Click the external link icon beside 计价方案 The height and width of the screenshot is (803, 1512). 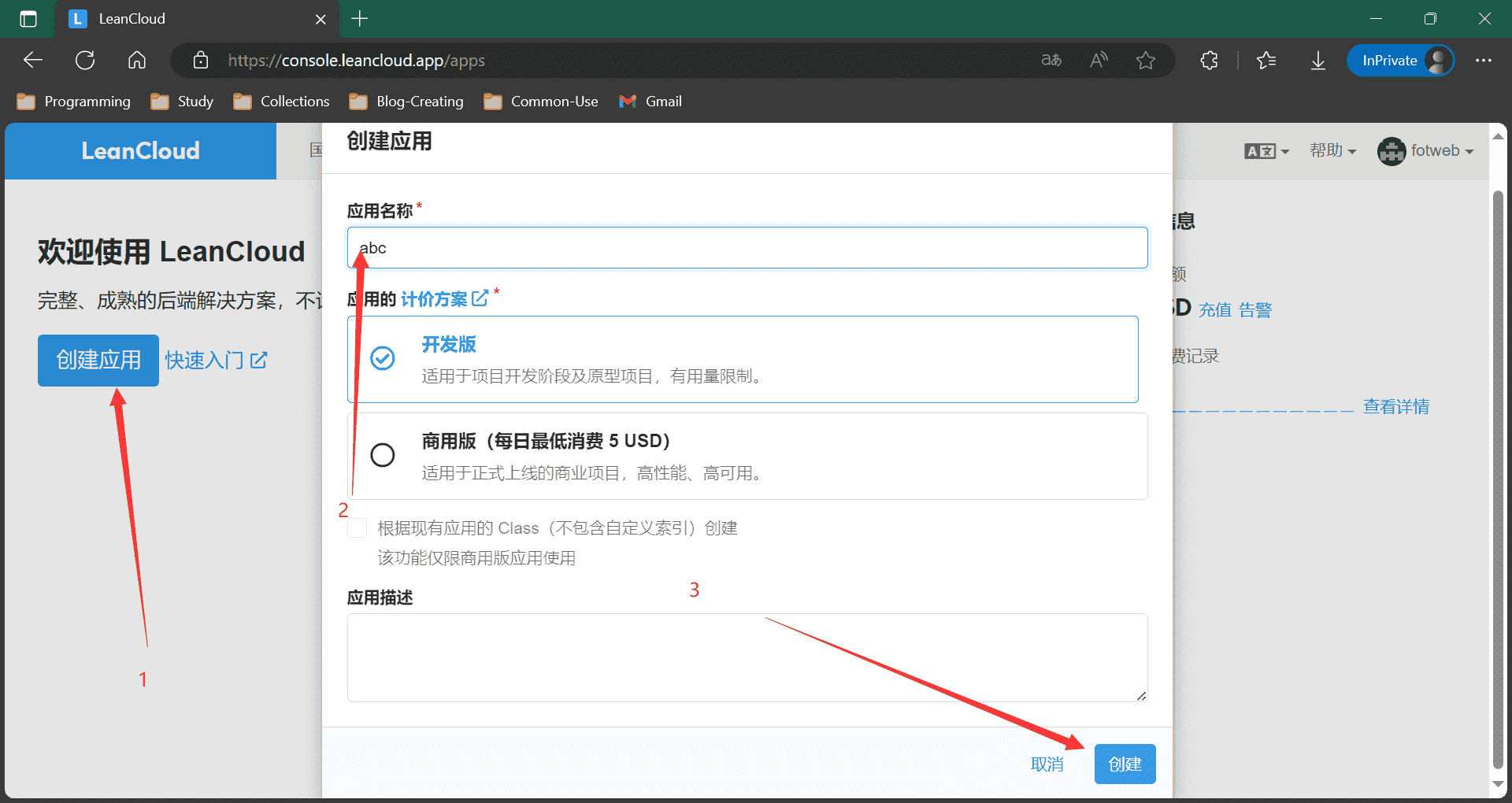point(480,298)
